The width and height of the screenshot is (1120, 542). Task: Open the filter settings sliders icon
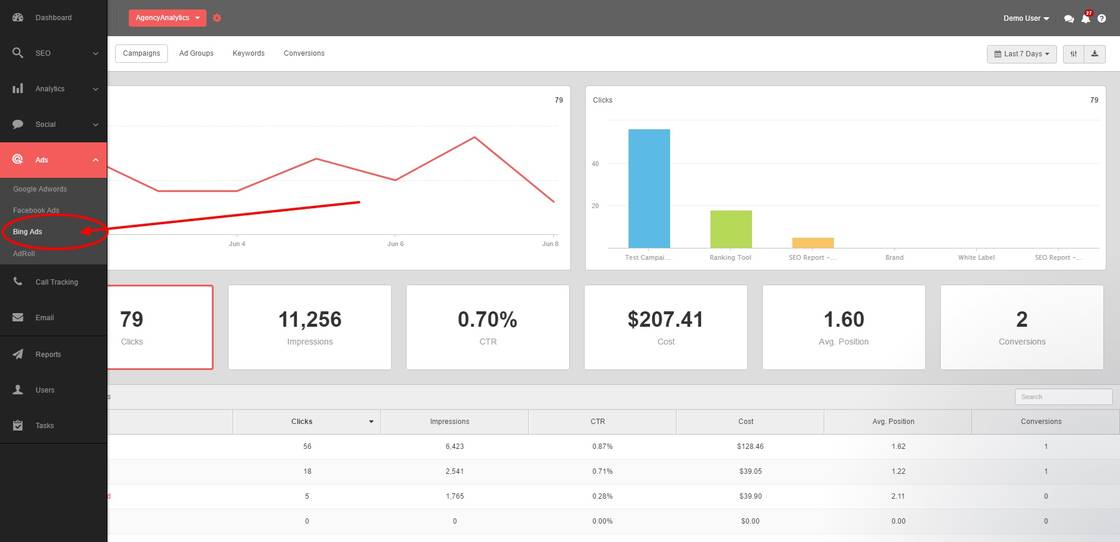tap(1074, 54)
